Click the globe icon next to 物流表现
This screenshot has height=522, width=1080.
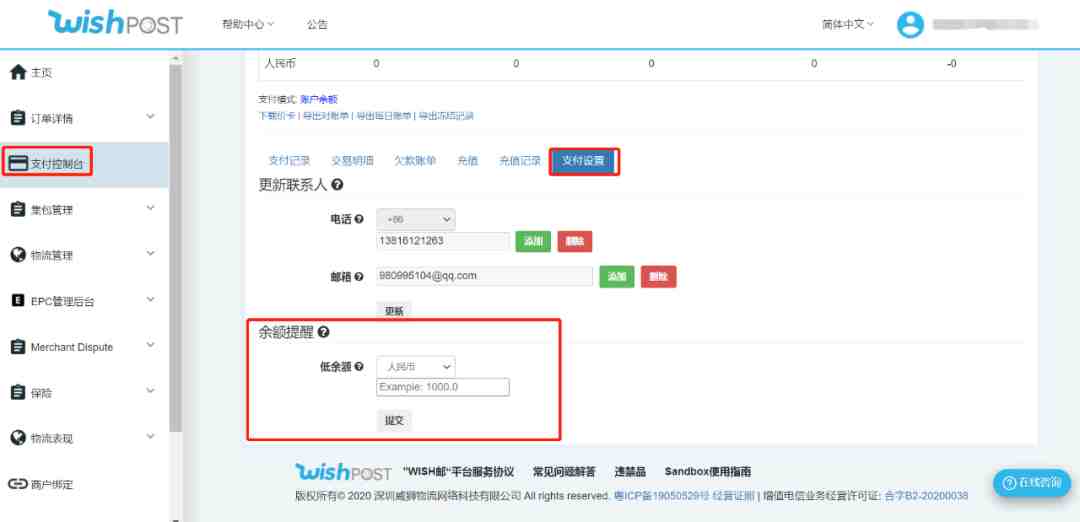pyautogui.click(x=18, y=438)
